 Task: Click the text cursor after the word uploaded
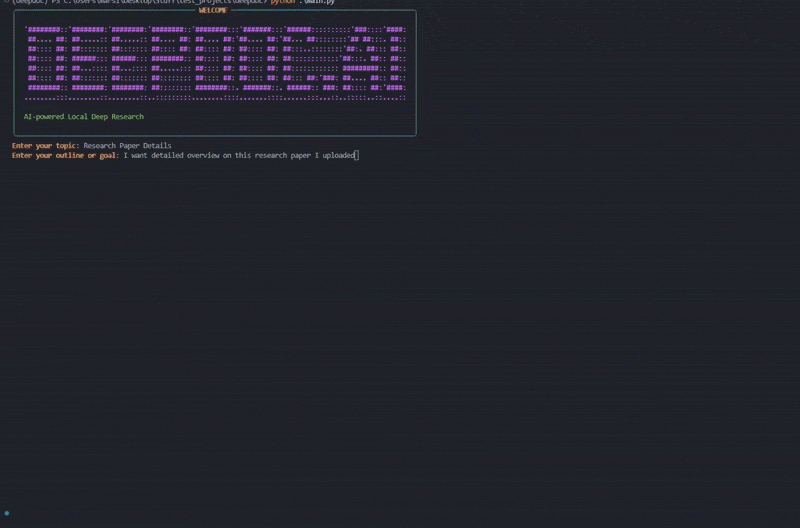[x=357, y=155]
